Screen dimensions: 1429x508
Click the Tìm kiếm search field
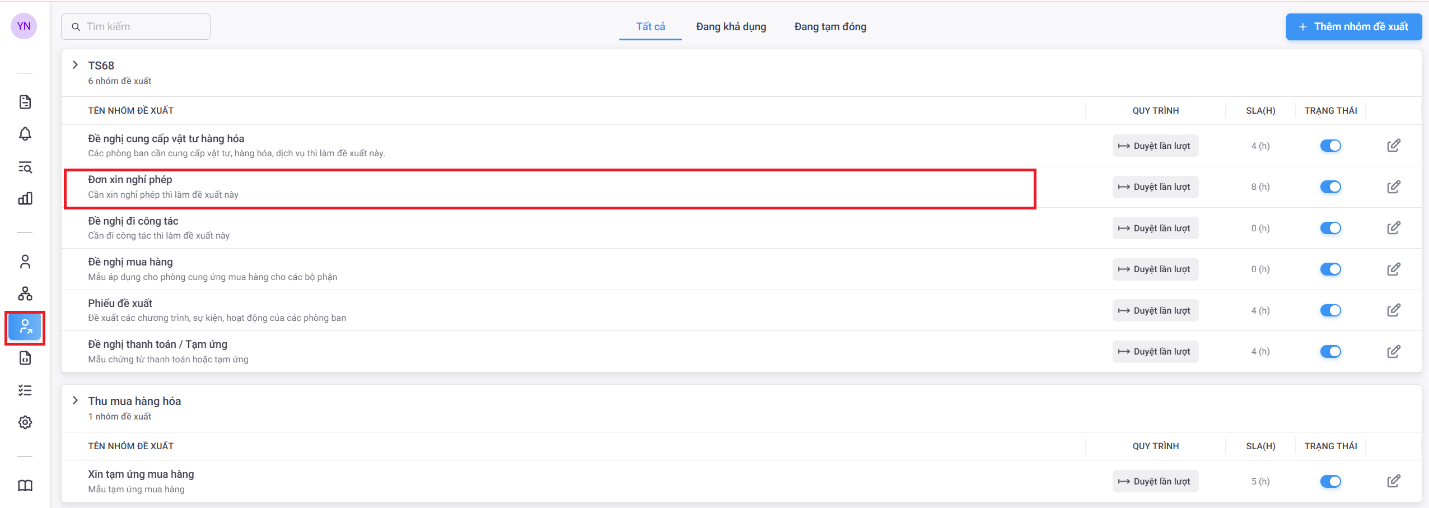[x=136, y=26]
